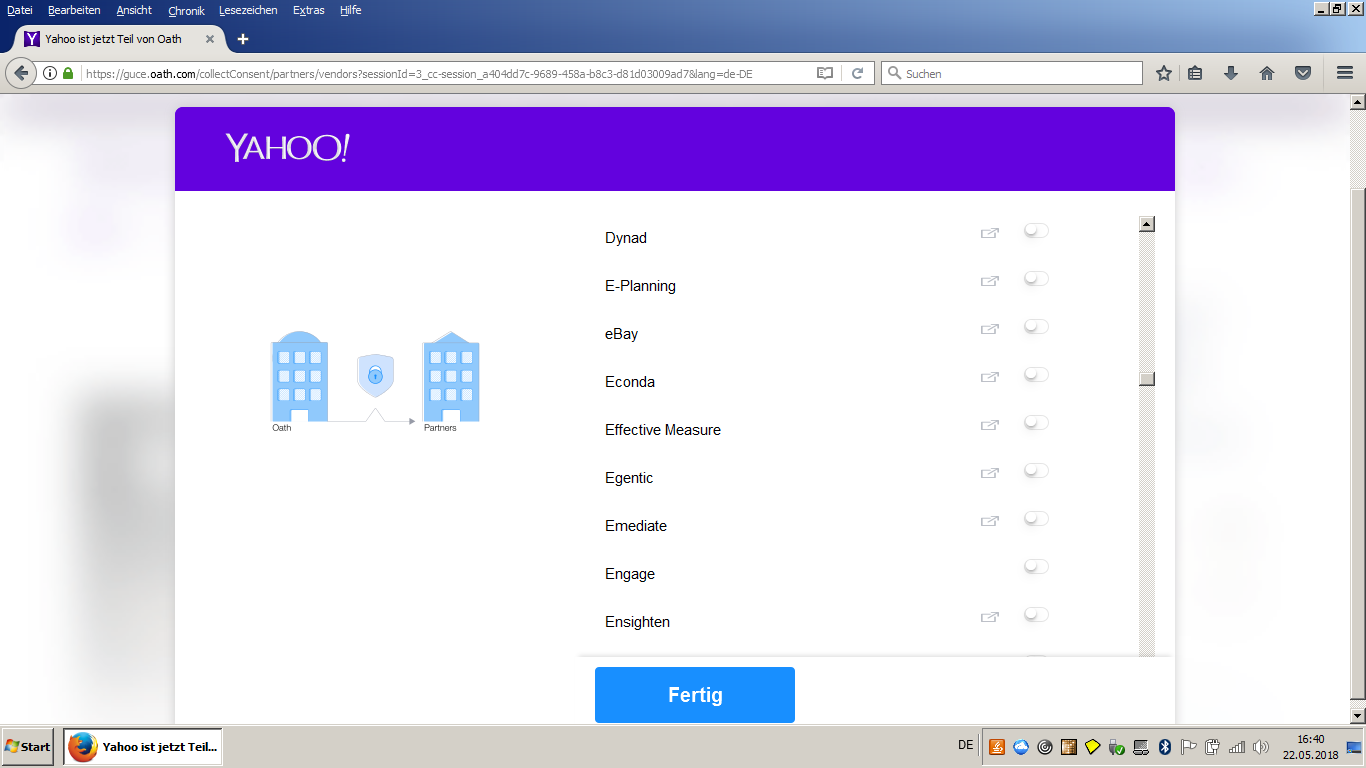Open the Bearbeiten menu

(x=74, y=10)
